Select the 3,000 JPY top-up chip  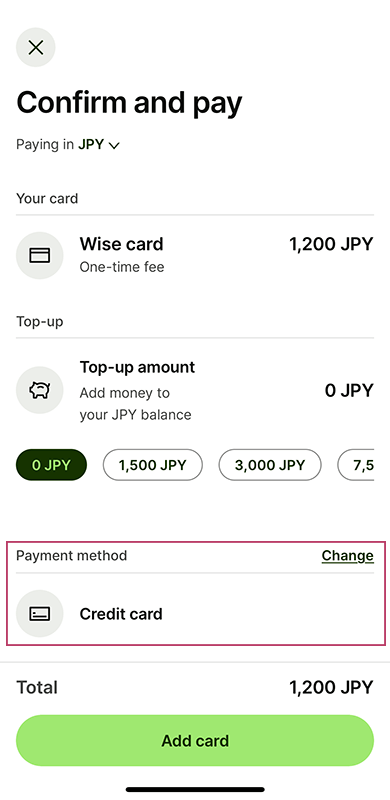(x=270, y=465)
